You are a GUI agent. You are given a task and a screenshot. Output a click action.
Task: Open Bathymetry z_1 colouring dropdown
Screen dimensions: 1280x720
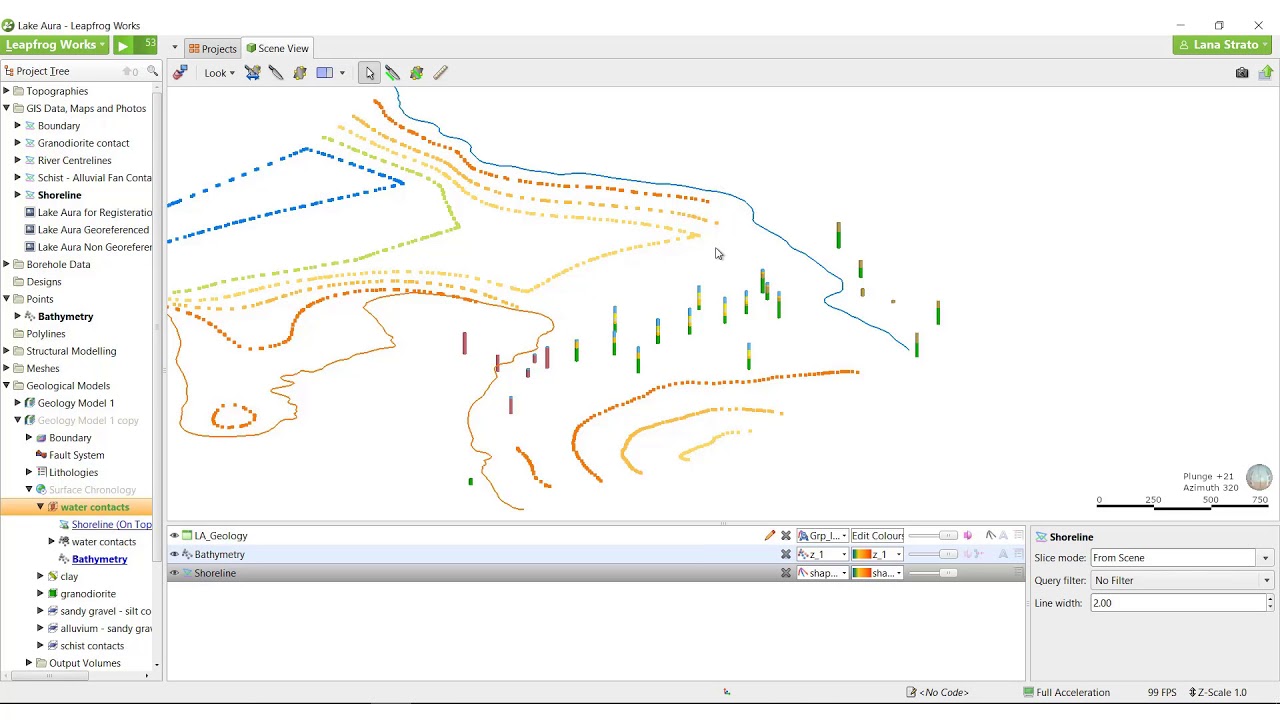click(823, 554)
